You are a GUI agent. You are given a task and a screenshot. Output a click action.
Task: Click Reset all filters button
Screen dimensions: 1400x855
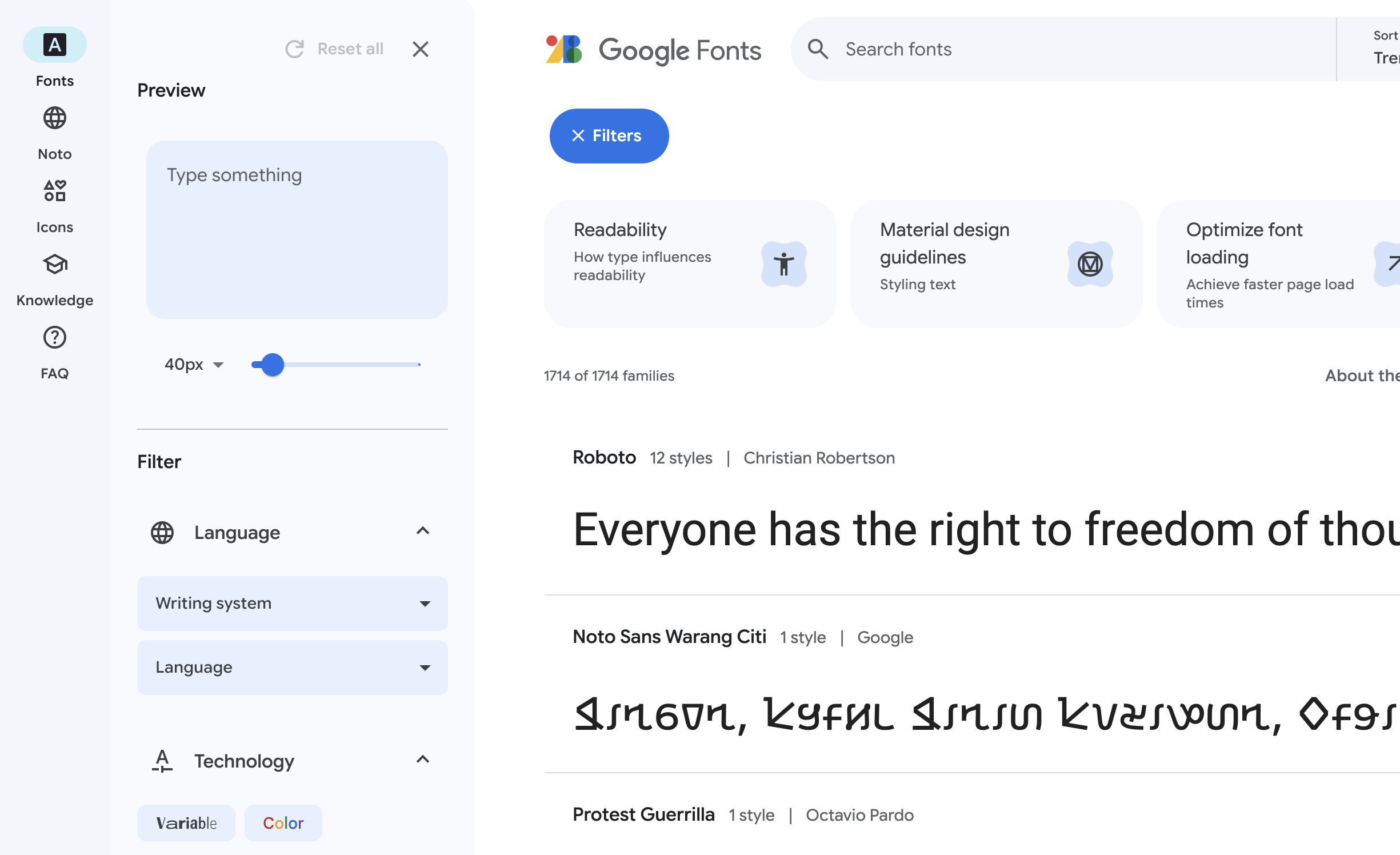pyautogui.click(x=335, y=49)
